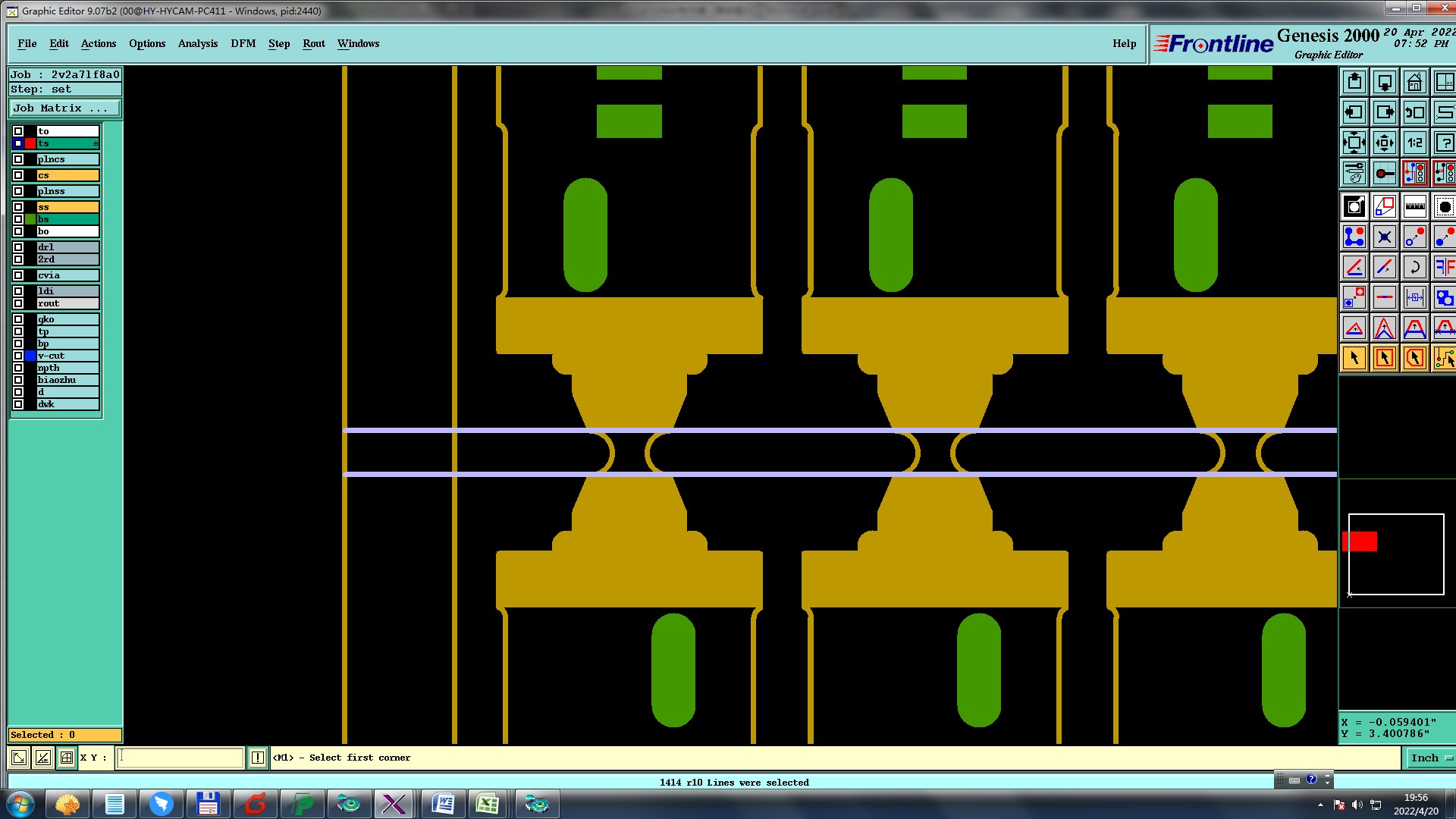Select the ruler measure tool
The width and height of the screenshot is (1456, 819).
(1414, 206)
